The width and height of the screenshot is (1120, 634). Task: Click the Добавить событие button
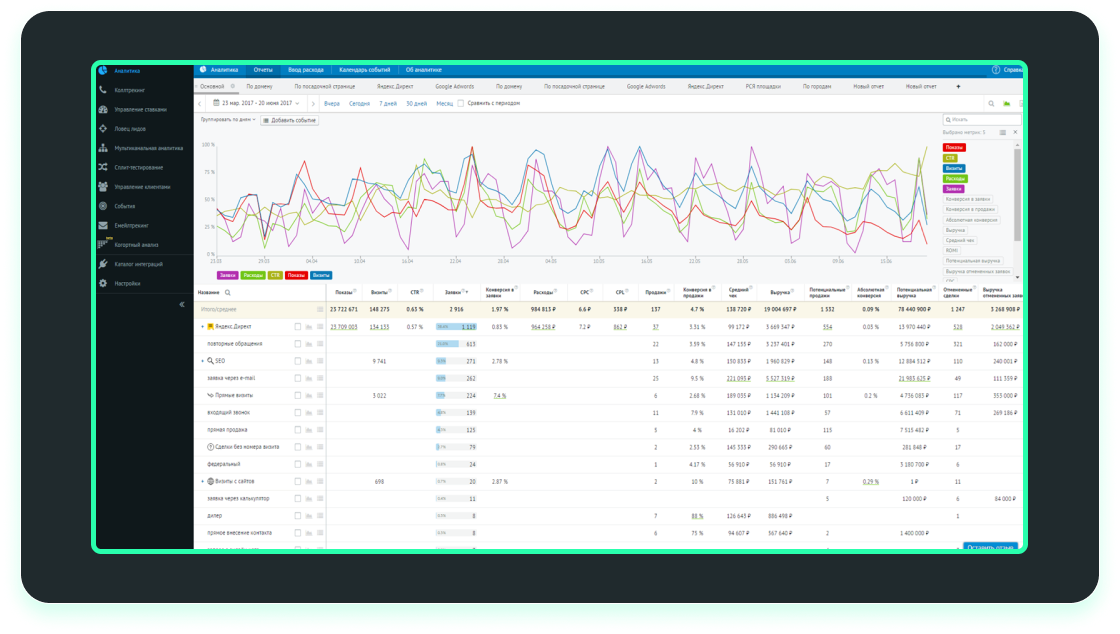point(289,121)
